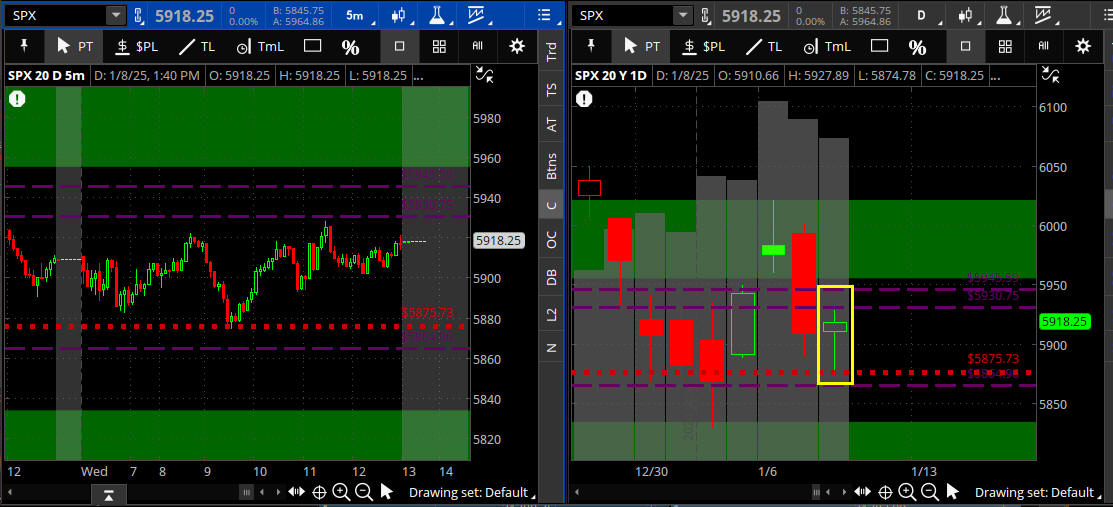1113x507 pixels.
Task: Click the Trendline (TL) tool in left chart
Action: [197, 46]
